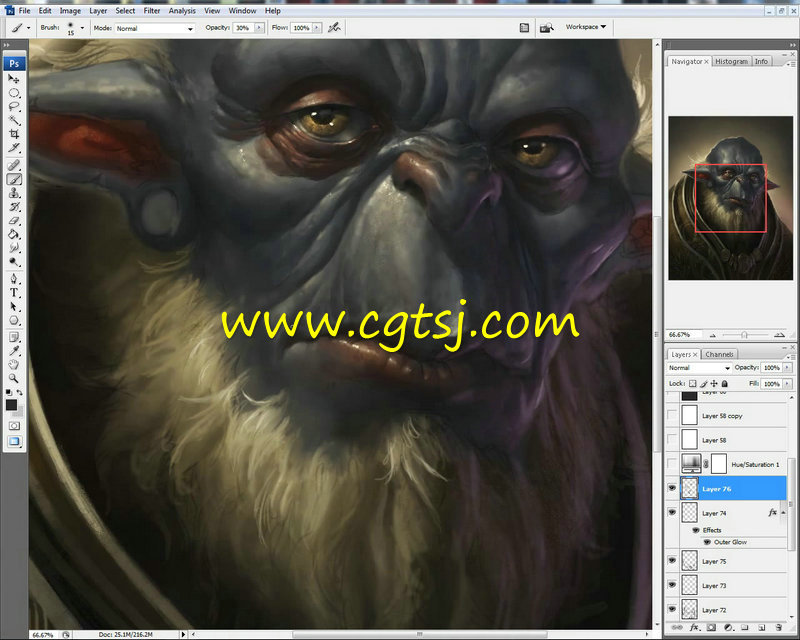This screenshot has width=800, height=640.
Task: Collapse Layer 74 effects list
Action: (x=783, y=512)
